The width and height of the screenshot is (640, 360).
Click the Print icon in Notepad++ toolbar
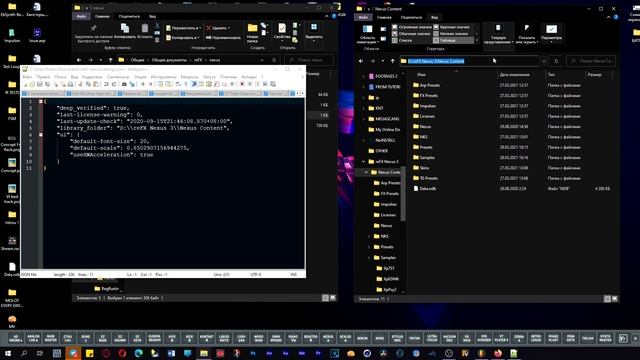point(71,84)
